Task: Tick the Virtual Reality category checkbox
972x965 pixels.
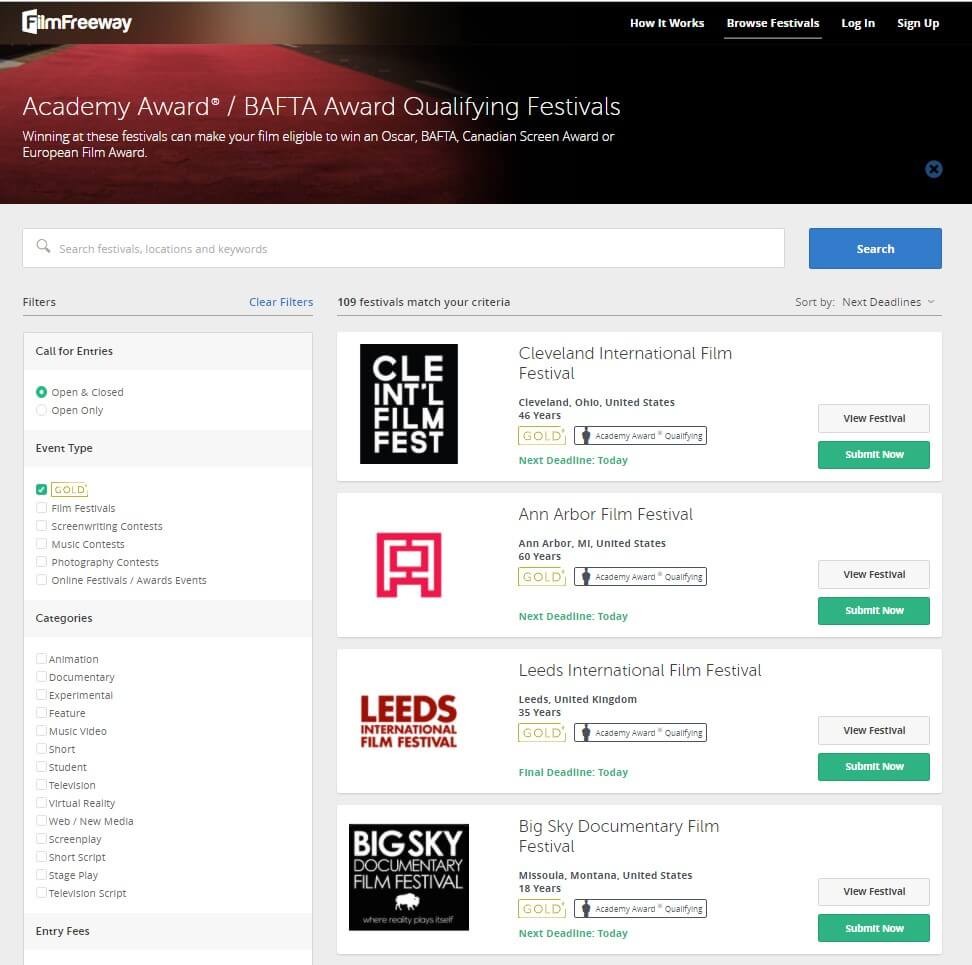Action: click(x=42, y=802)
